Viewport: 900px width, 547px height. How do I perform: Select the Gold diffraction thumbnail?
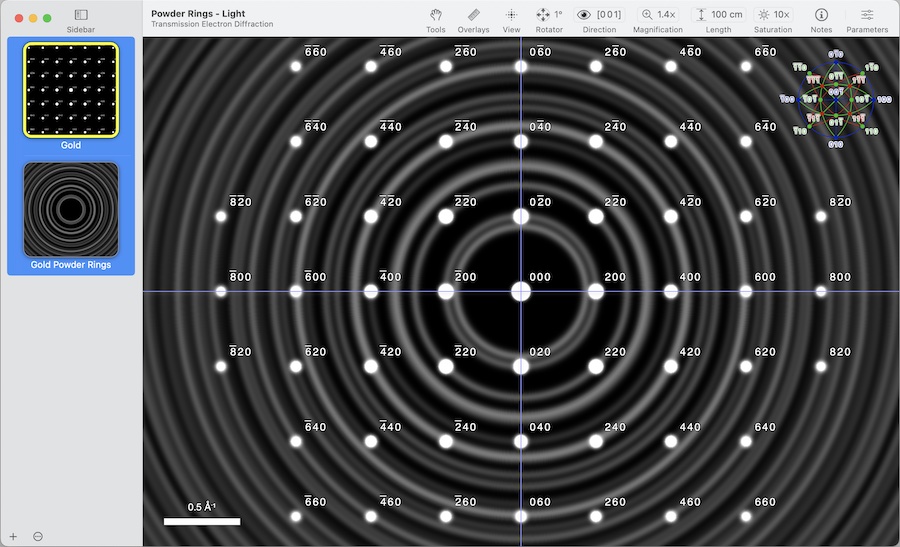click(71, 90)
